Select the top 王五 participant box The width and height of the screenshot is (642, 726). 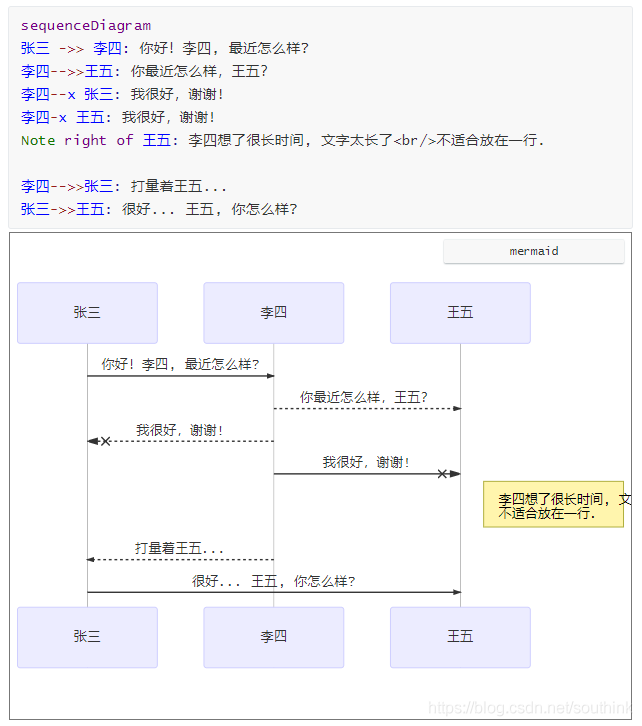click(460, 313)
